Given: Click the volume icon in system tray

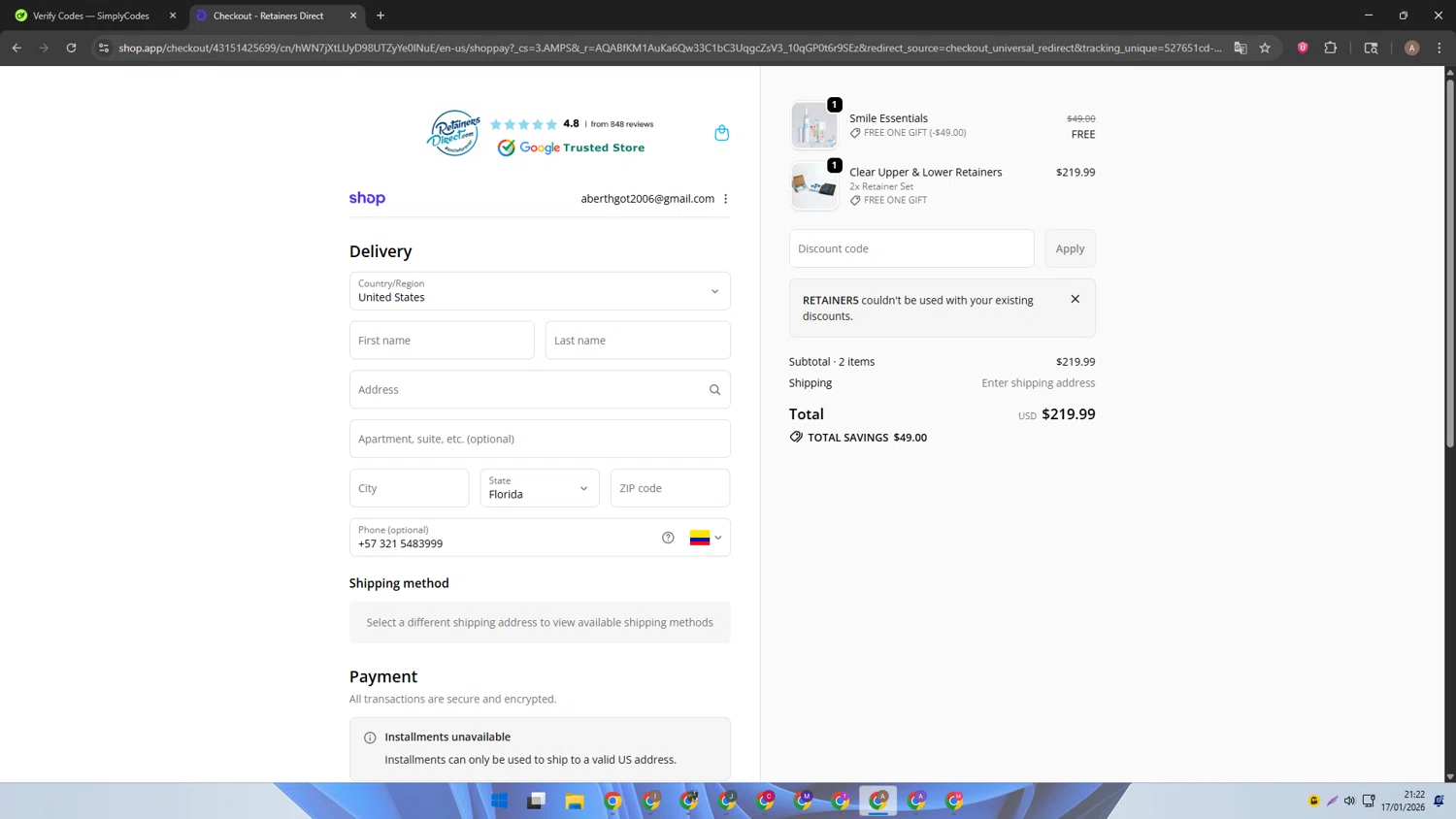Looking at the screenshot, I should (x=1349, y=801).
